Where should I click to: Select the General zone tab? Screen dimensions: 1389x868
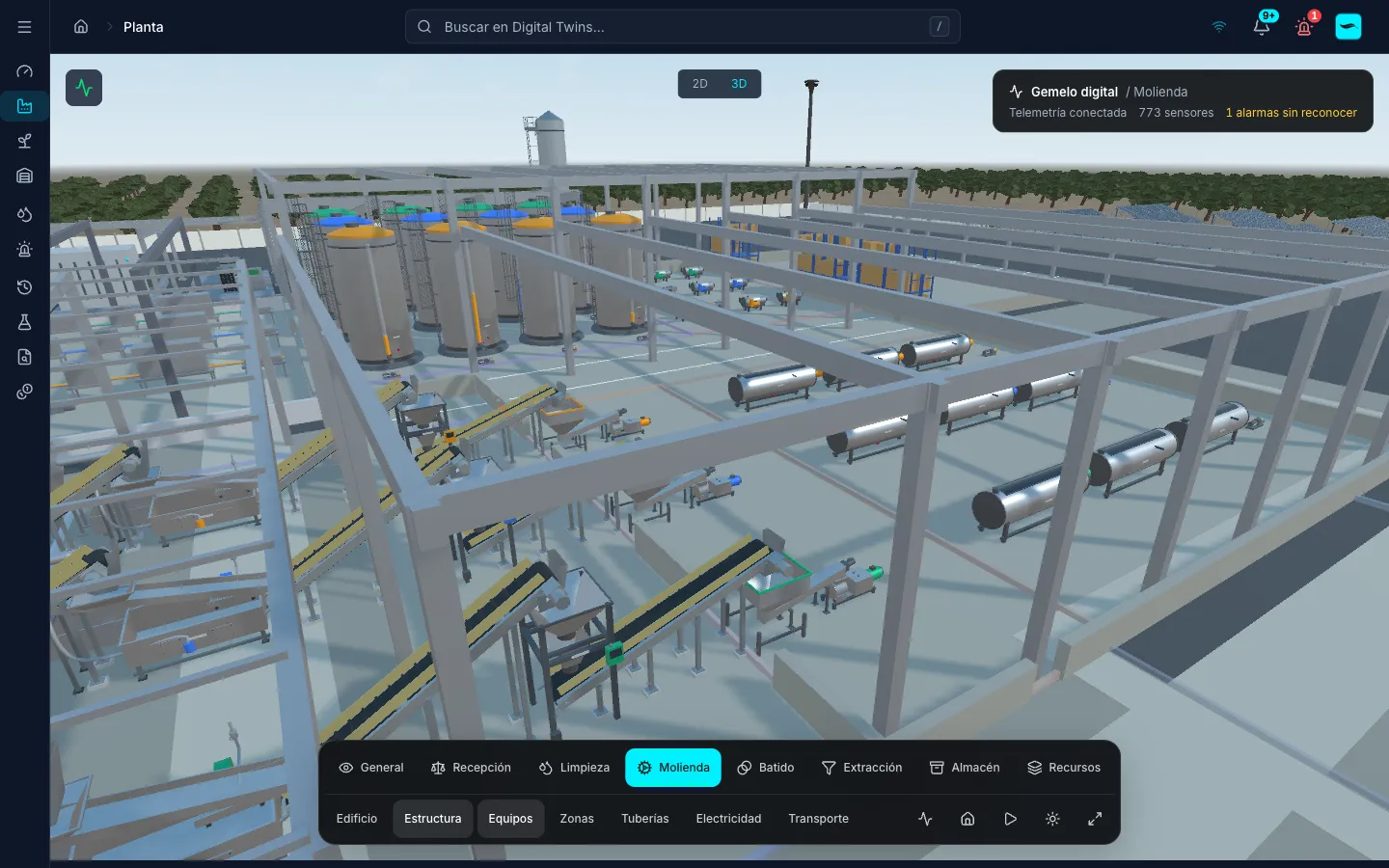[371, 768]
